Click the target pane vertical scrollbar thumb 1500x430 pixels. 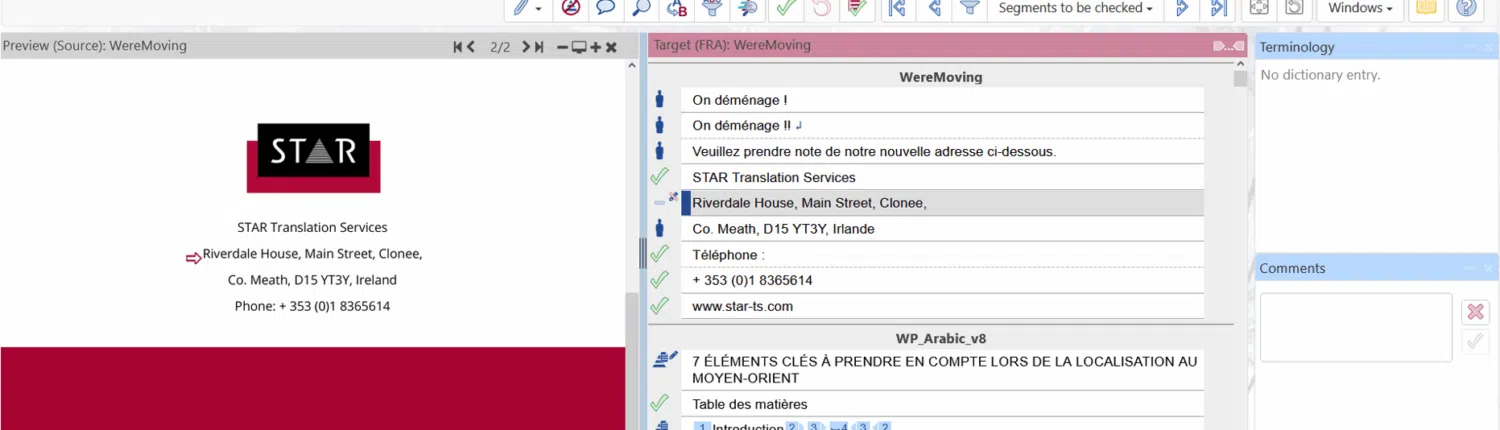click(x=1240, y=78)
